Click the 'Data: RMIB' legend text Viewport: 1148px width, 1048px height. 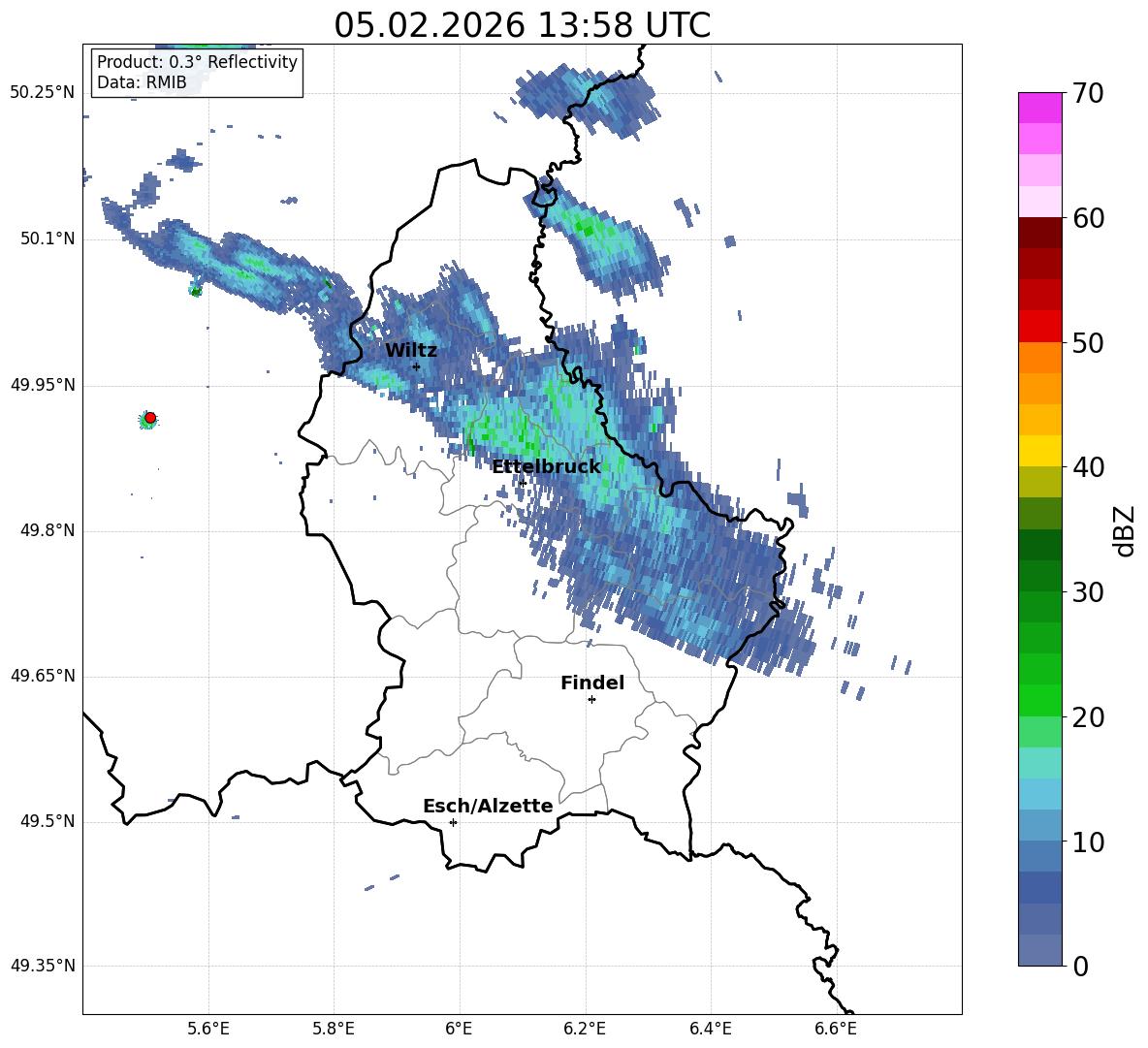(x=142, y=82)
